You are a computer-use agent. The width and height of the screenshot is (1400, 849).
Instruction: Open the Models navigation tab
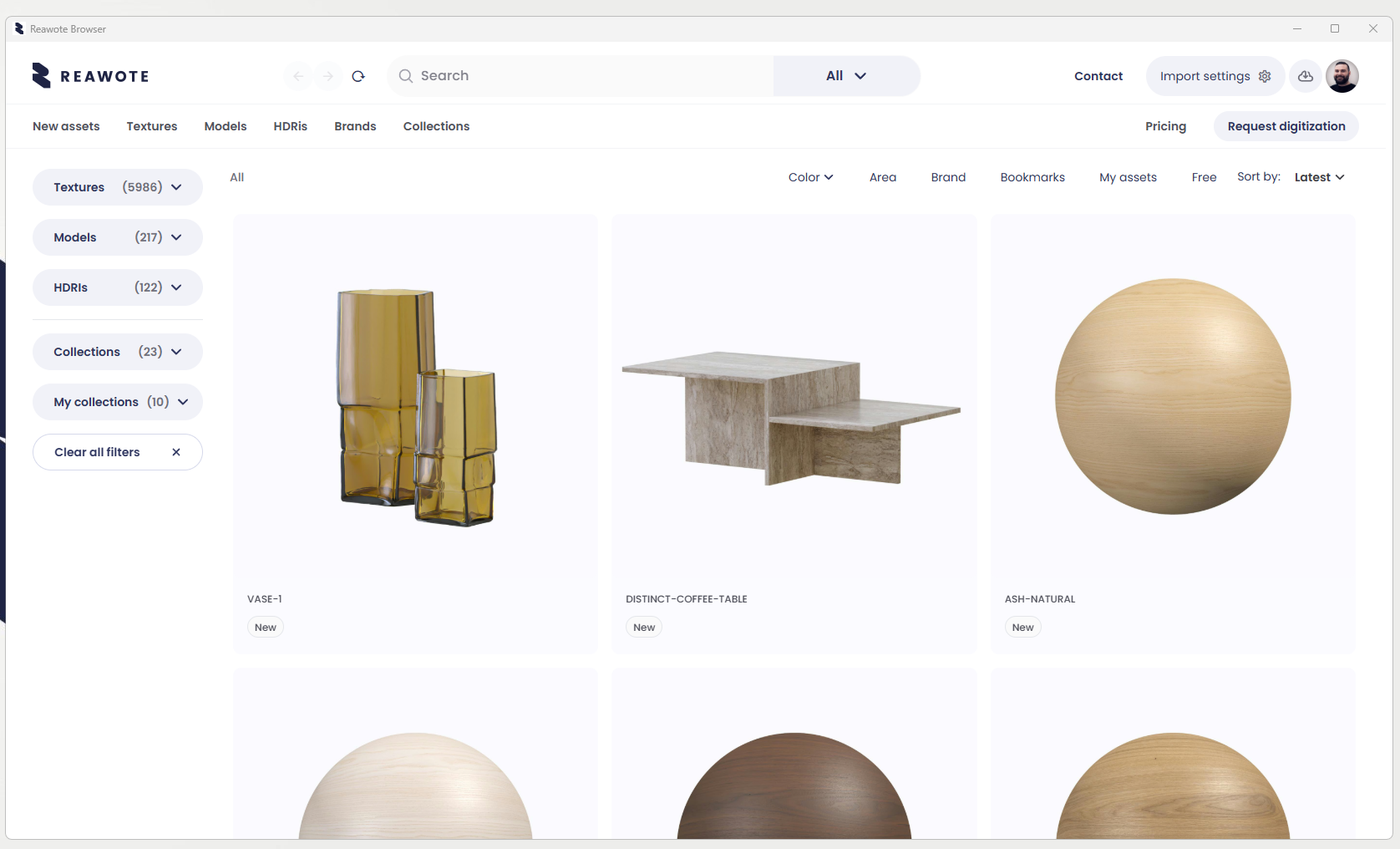pos(226,126)
